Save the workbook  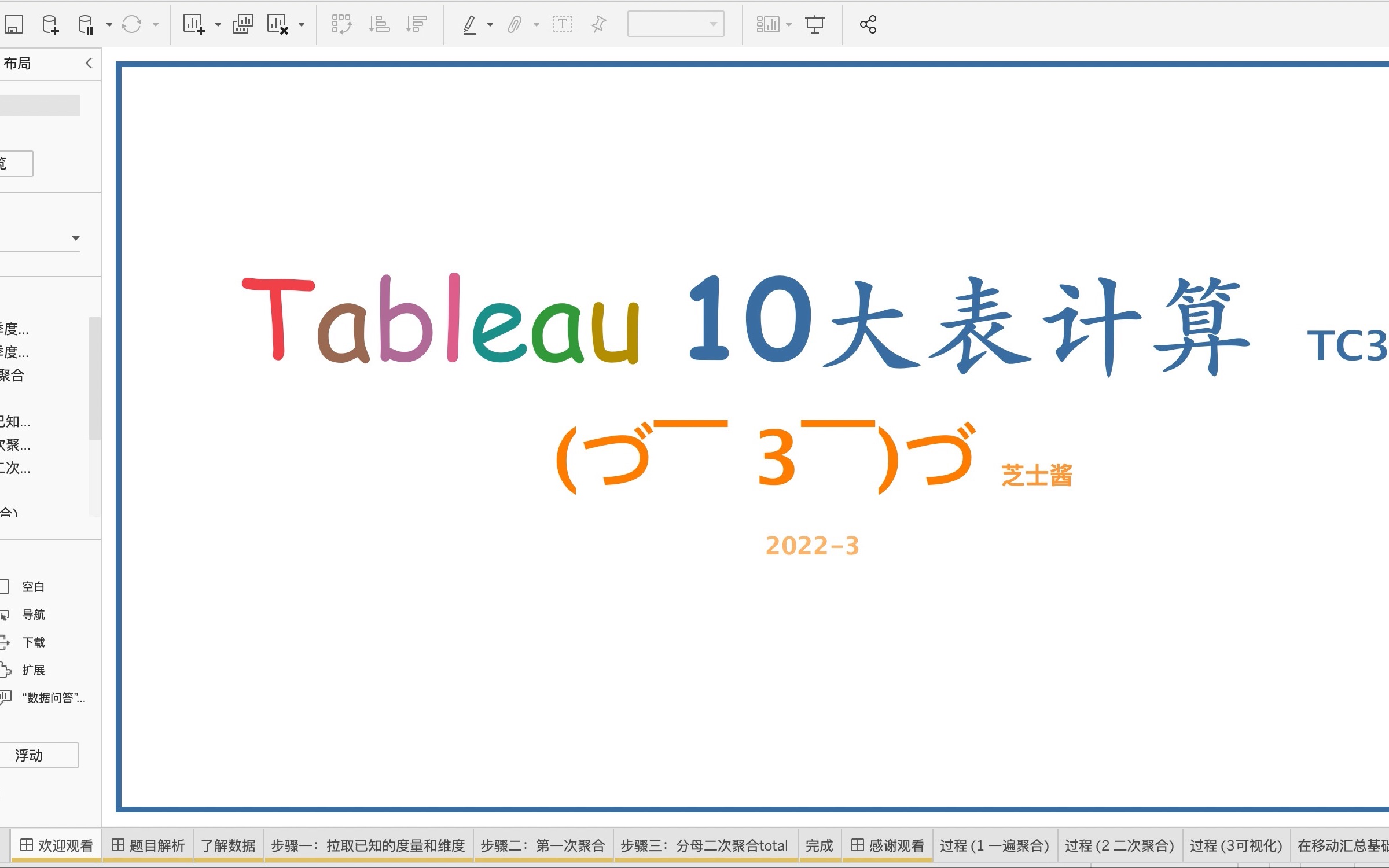click(x=14, y=24)
